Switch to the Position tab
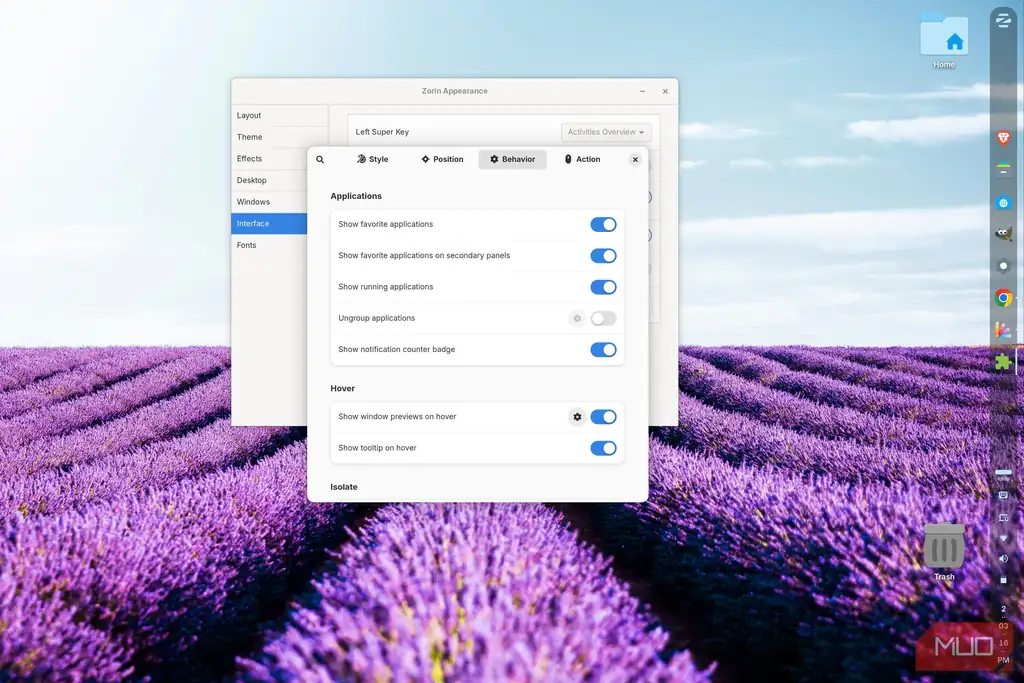 pos(442,159)
